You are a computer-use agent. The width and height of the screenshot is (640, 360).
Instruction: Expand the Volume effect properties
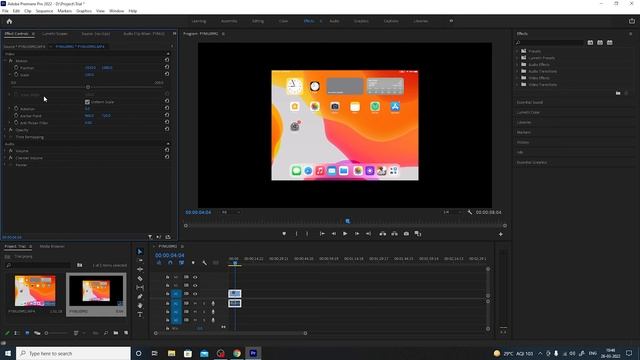coord(5,151)
